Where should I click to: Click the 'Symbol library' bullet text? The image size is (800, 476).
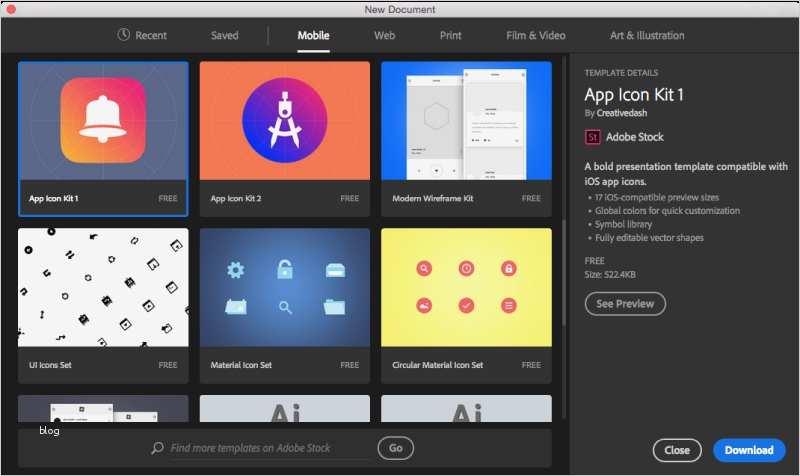tap(623, 224)
